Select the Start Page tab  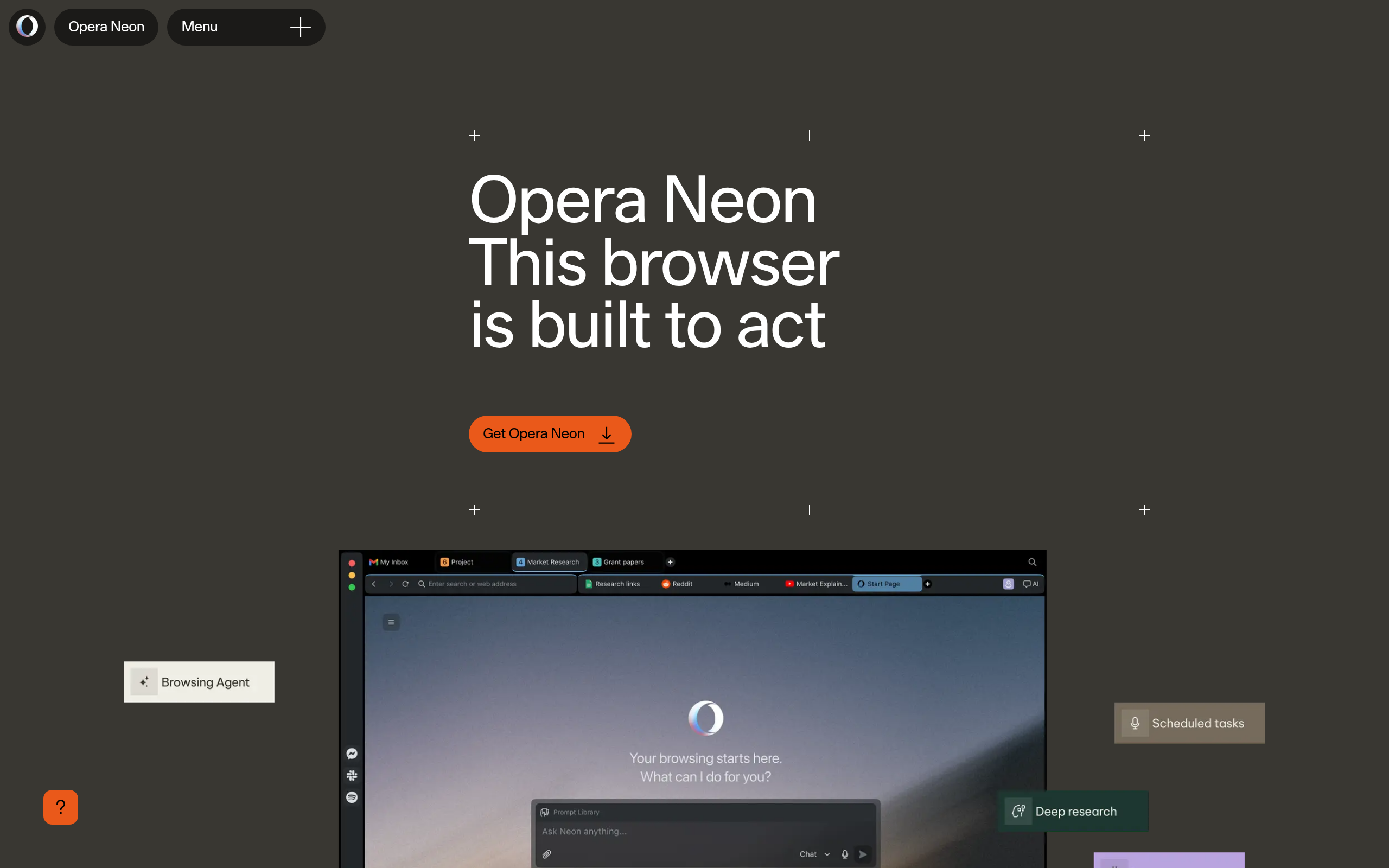pos(887,584)
